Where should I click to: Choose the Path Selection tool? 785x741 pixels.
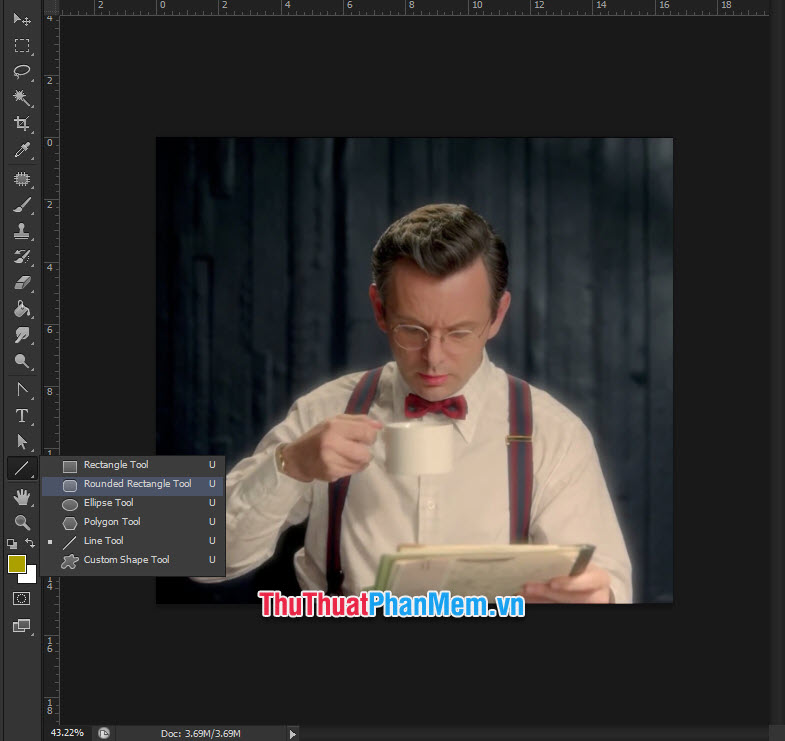coord(22,442)
